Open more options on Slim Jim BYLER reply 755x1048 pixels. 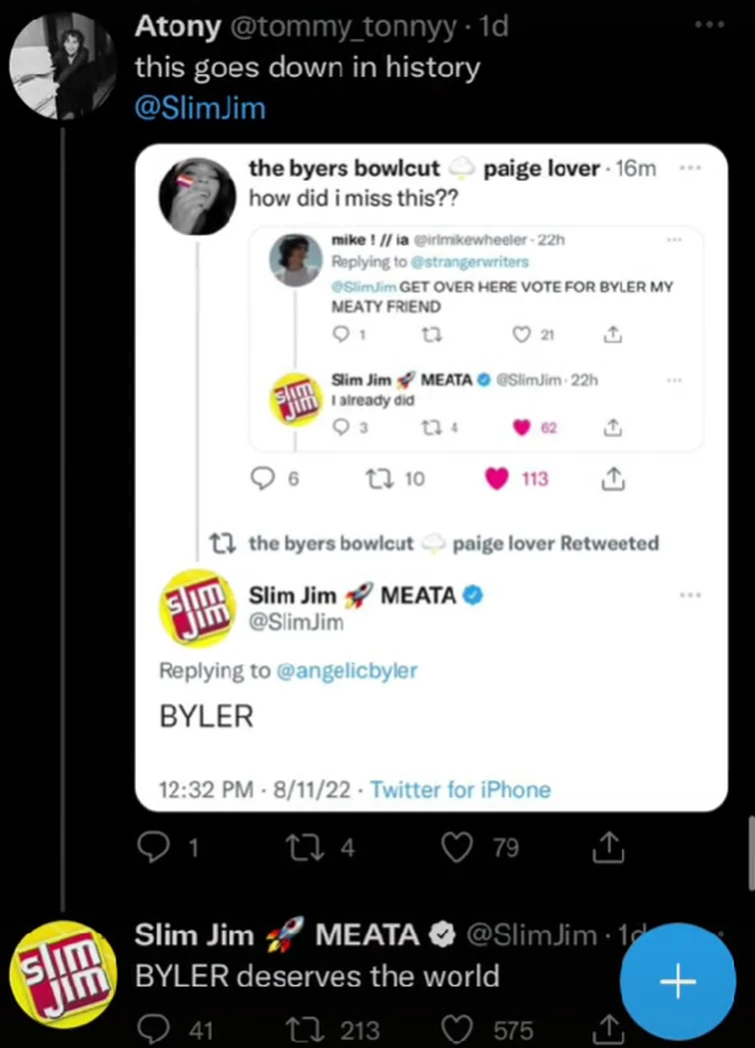(690, 596)
